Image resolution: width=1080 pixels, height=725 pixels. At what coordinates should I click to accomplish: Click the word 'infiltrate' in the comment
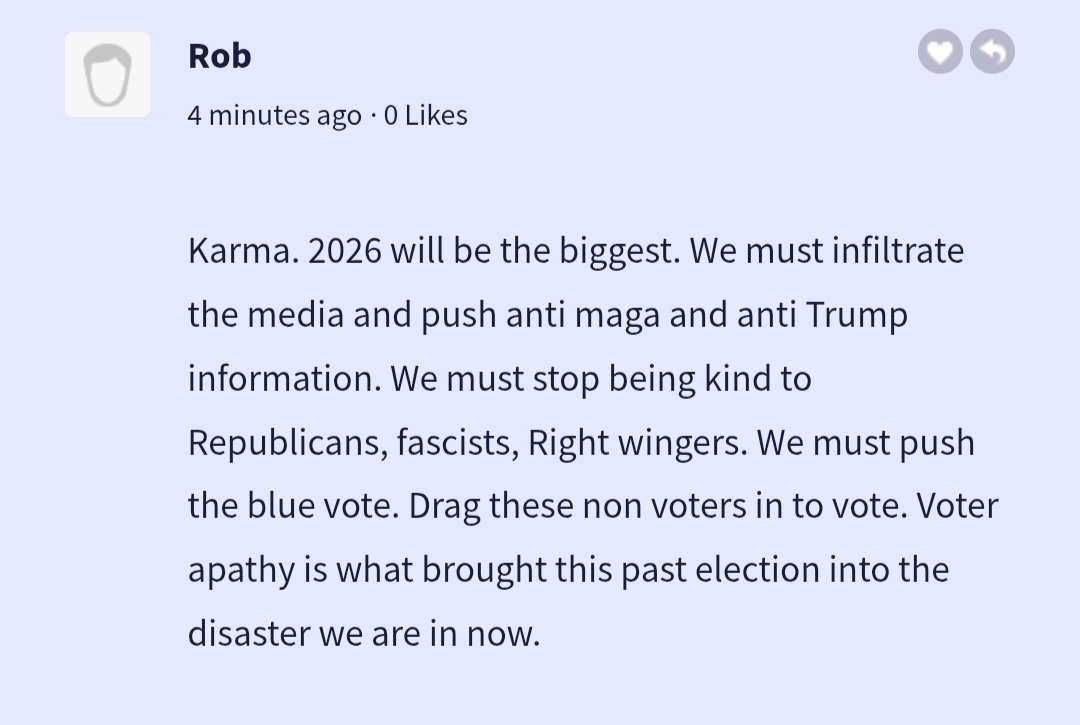tap(897, 250)
